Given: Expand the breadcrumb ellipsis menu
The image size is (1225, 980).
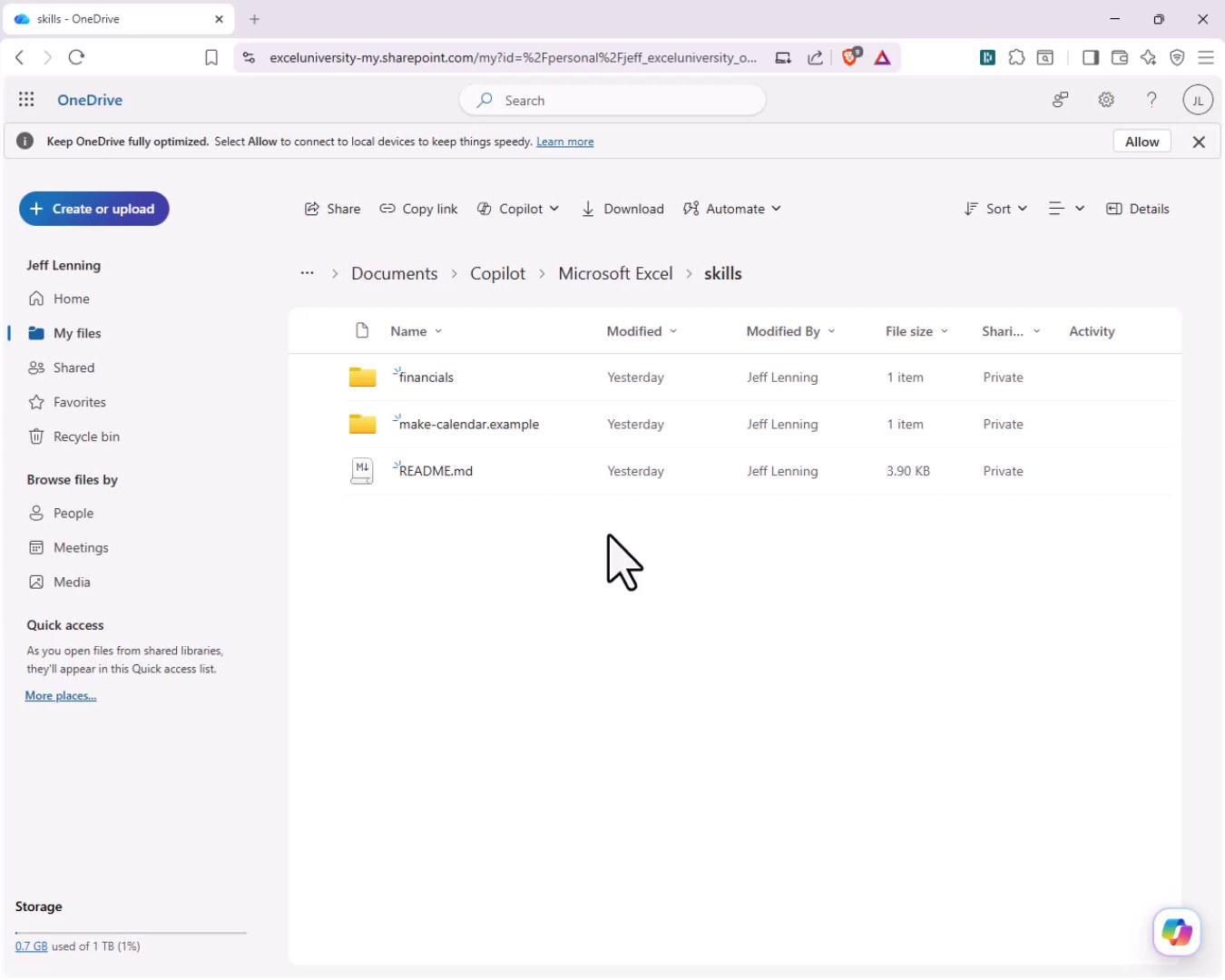Looking at the screenshot, I should tap(308, 273).
